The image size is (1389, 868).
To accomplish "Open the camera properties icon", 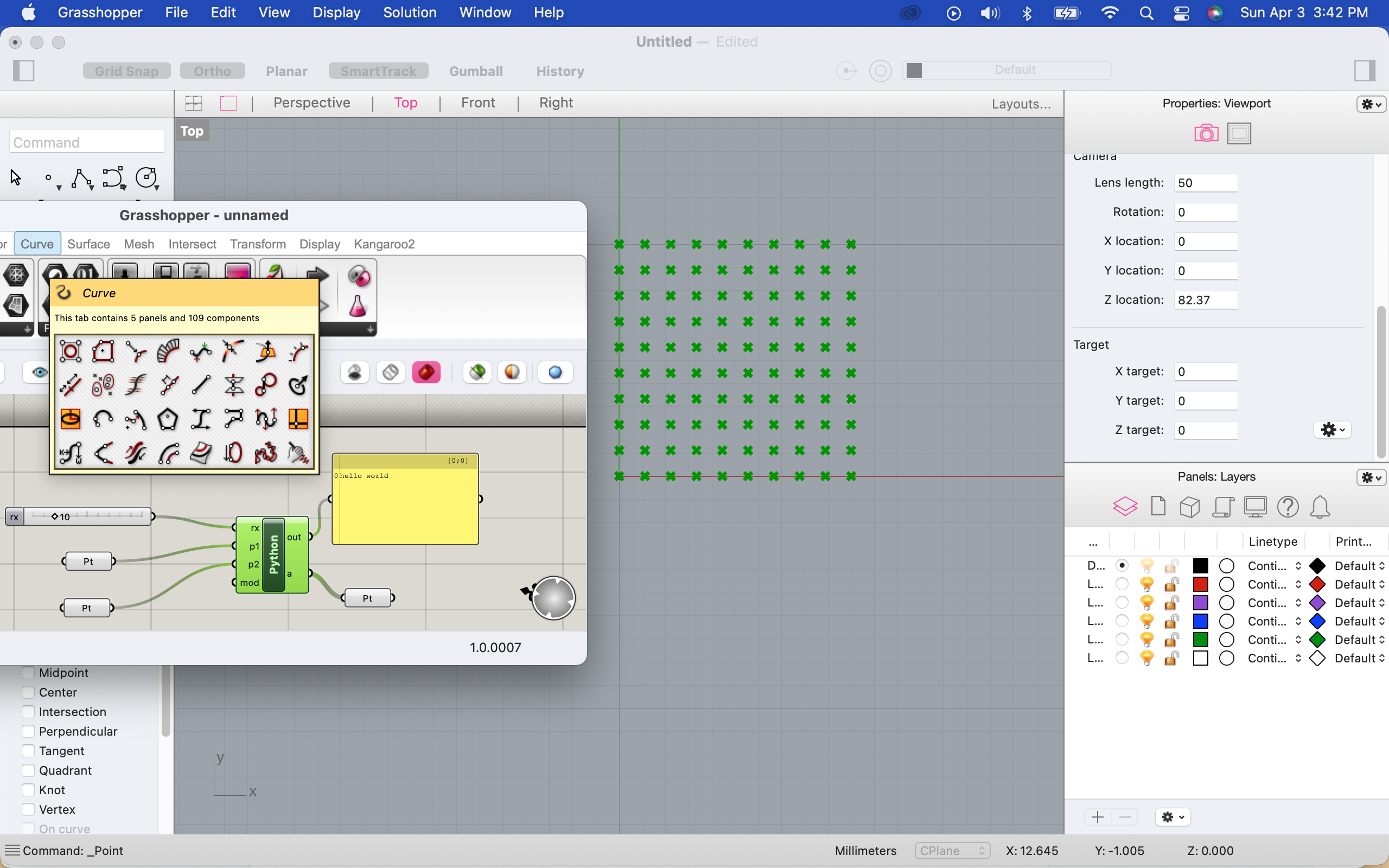I will 1207,133.
